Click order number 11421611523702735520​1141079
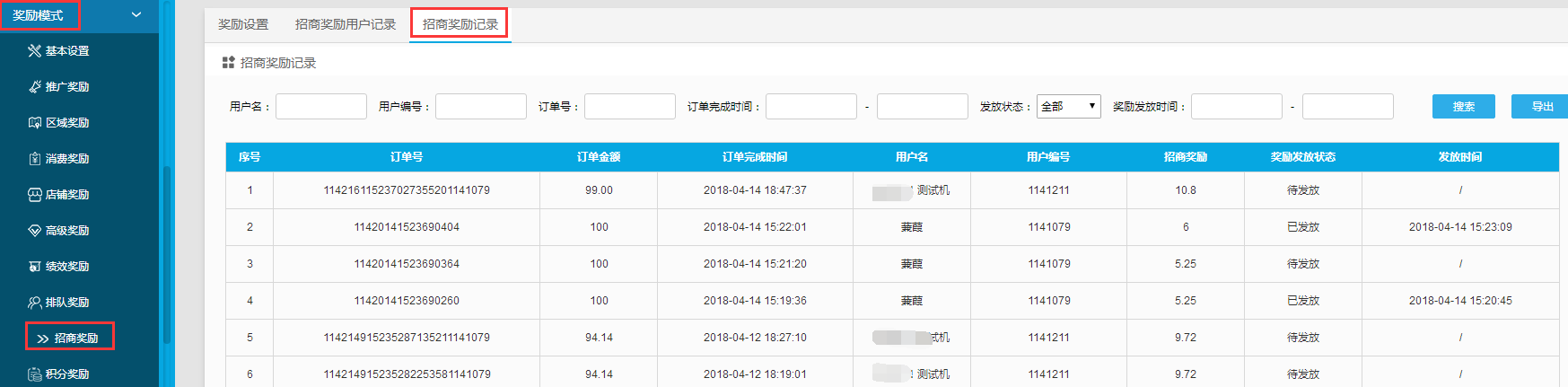 (407, 190)
